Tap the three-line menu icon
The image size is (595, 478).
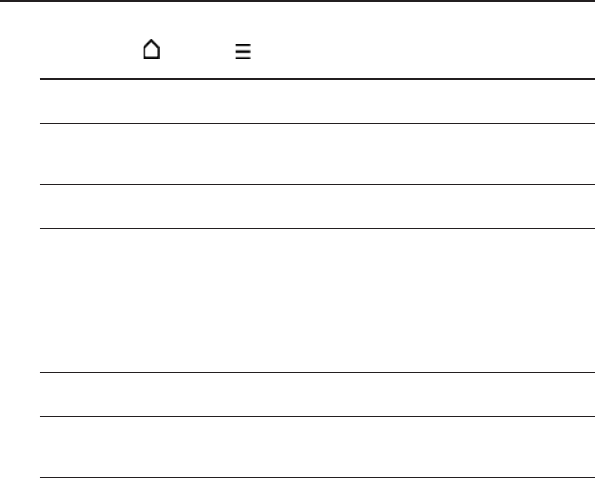pos(243,51)
